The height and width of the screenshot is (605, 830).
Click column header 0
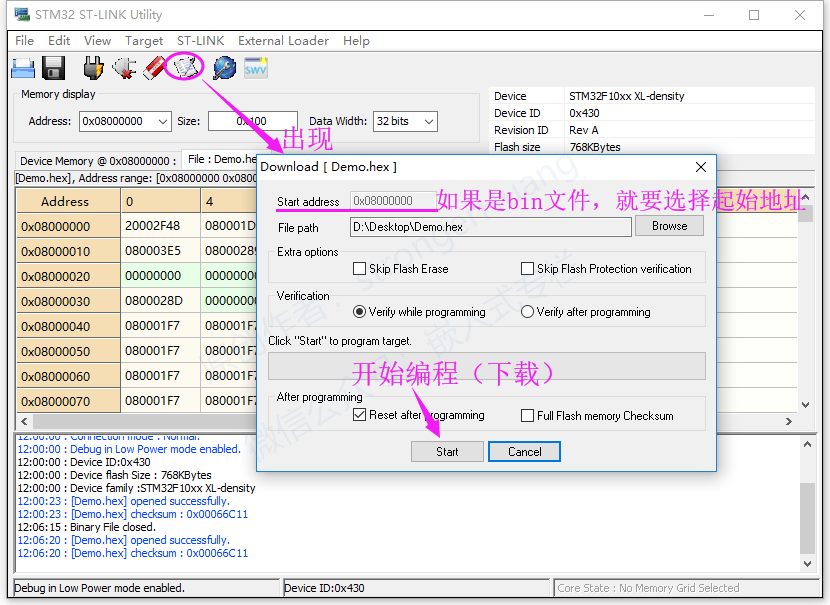pos(160,202)
